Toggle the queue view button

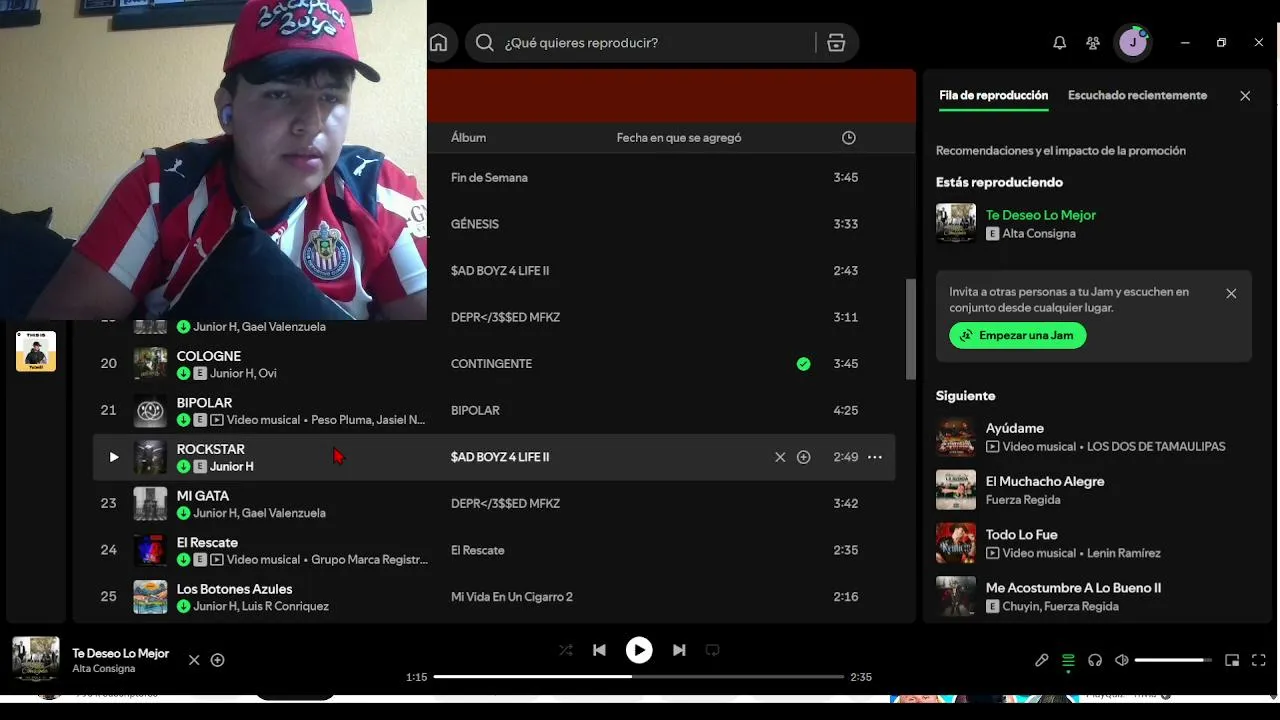tap(1068, 660)
